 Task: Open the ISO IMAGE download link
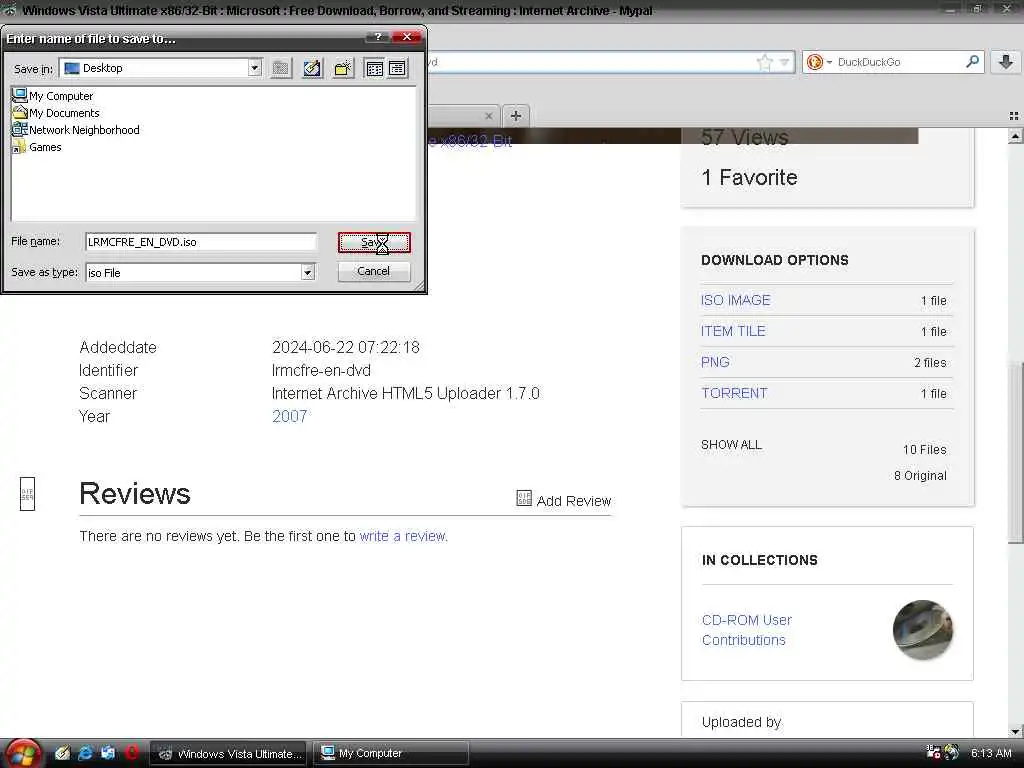coord(735,300)
